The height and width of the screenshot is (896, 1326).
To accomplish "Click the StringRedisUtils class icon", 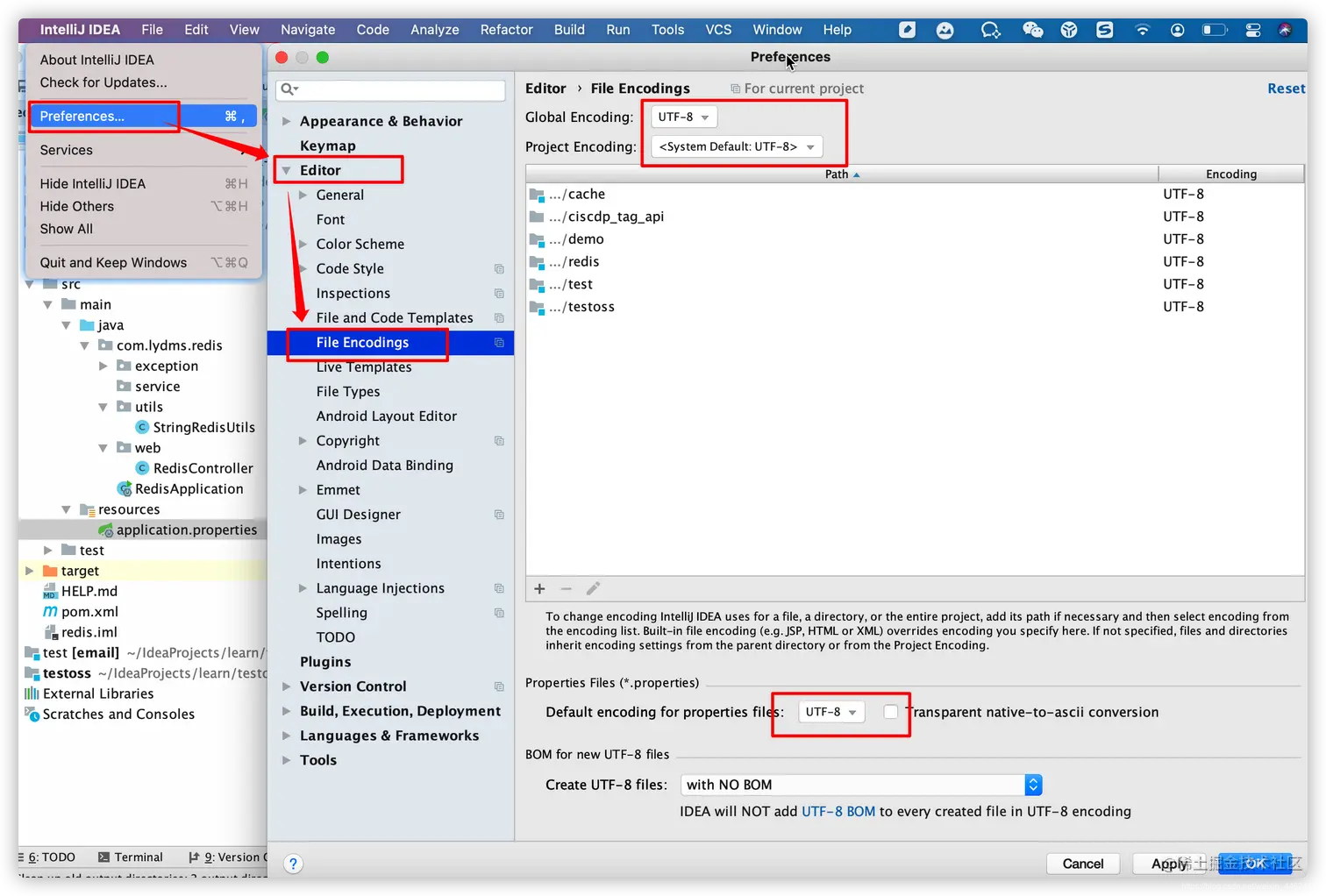I will pyautogui.click(x=142, y=427).
